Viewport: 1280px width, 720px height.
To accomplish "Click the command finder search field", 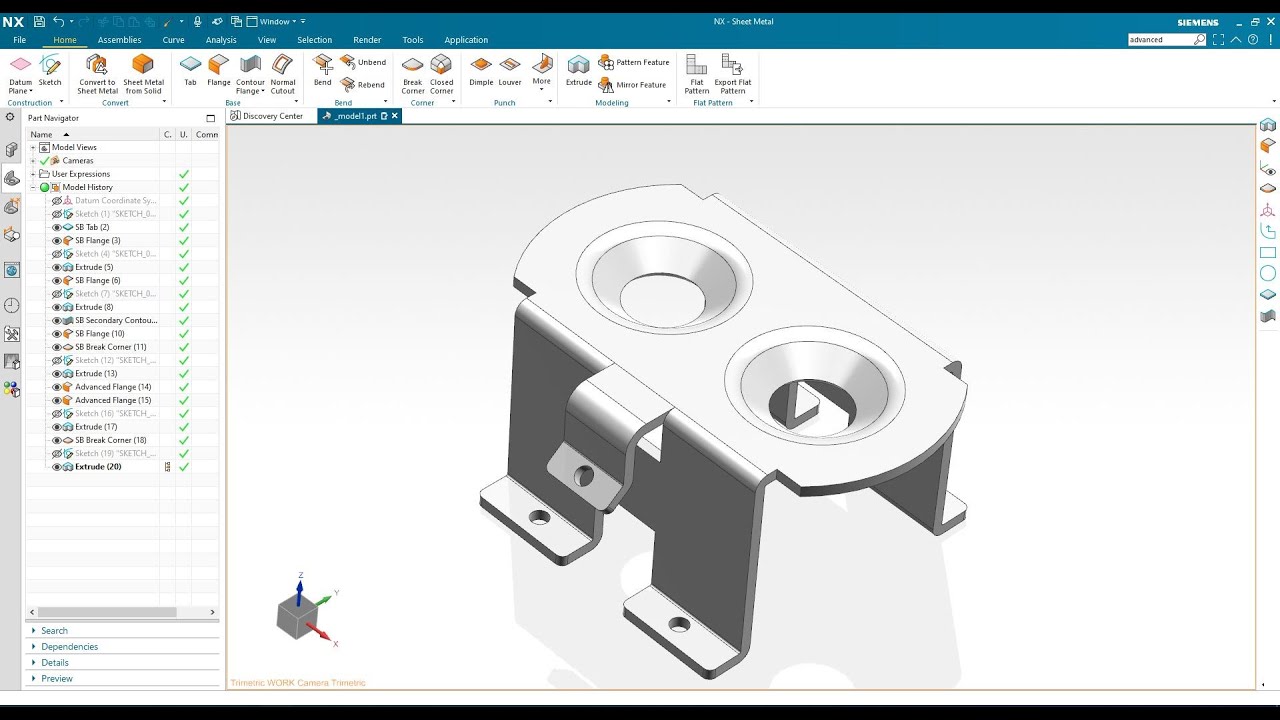I will (1161, 40).
